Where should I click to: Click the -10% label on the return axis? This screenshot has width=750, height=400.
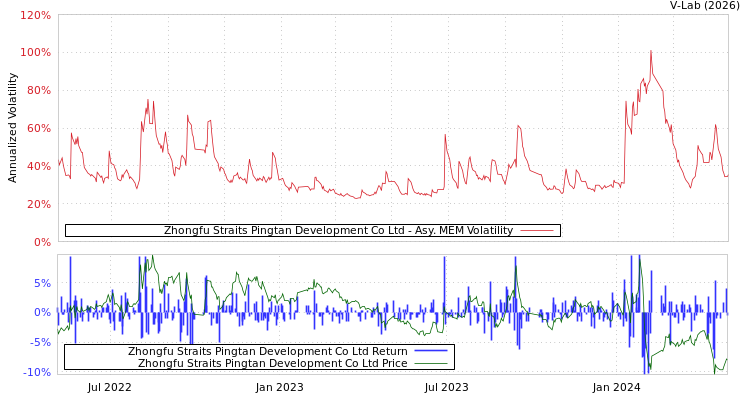(x=36, y=372)
